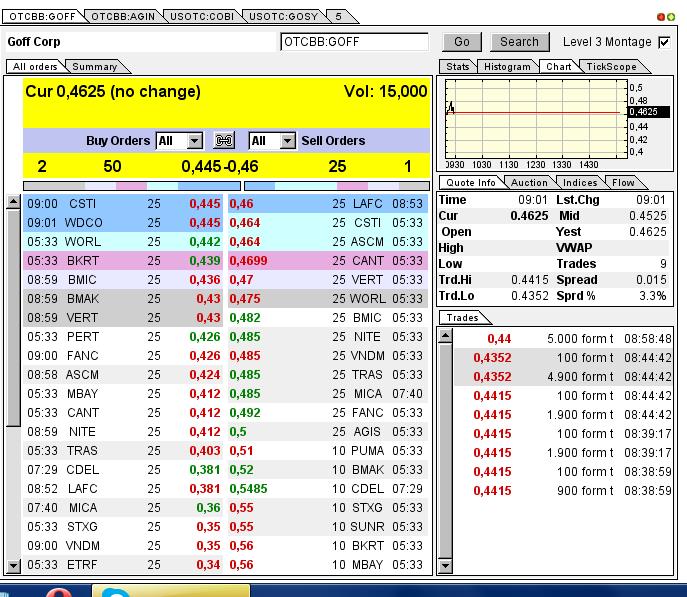Open the Histogram tab
Viewport: 687px width, 597px height.
(x=507, y=67)
